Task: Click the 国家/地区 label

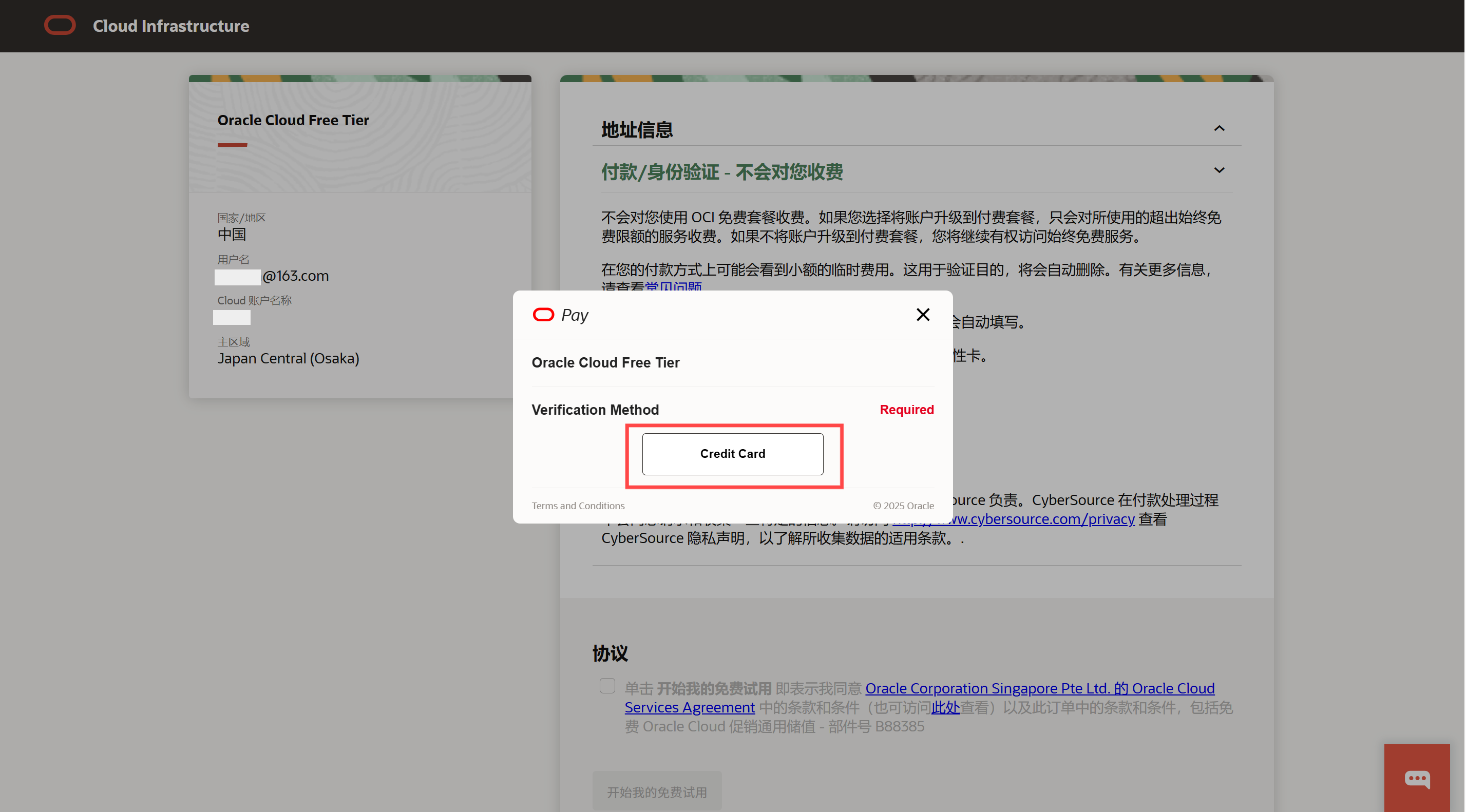Action: click(x=241, y=218)
